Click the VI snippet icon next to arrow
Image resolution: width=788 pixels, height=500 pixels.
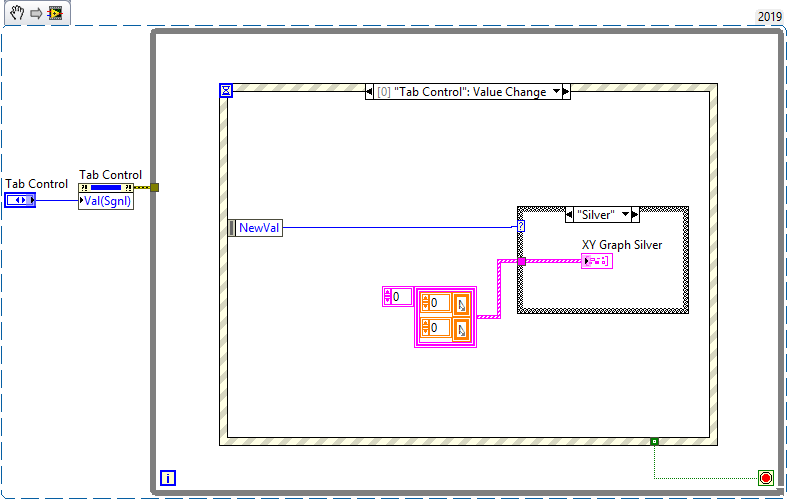tap(55, 13)
